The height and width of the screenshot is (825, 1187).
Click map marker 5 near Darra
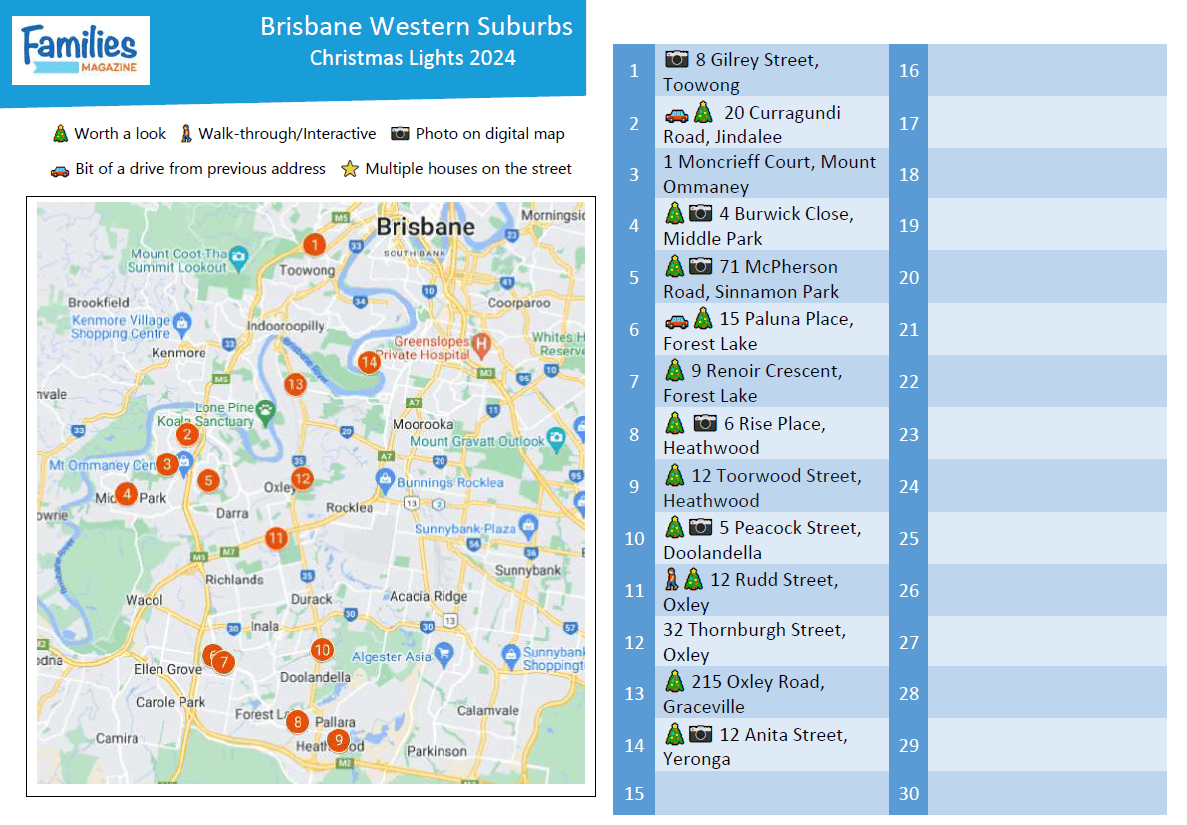pyautogui.click(x=208, y=480)
